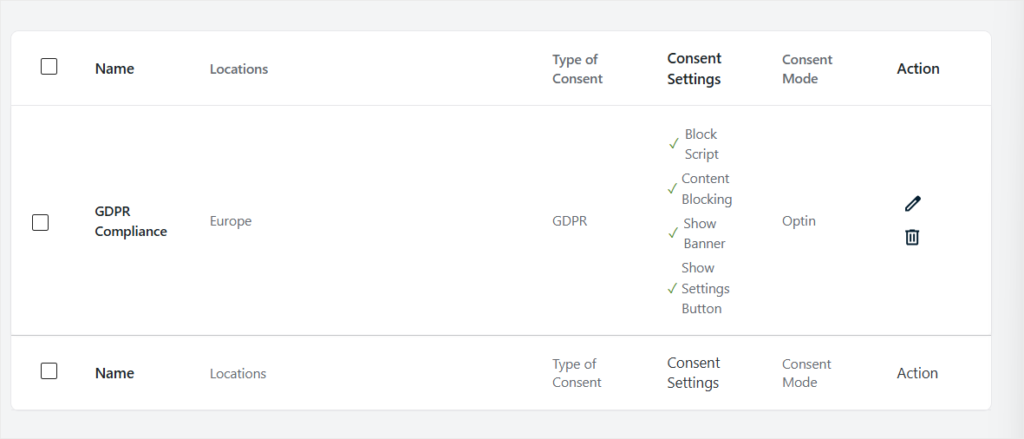Tick the select-all checkbox in table header
The height and width of the screenshot is (439, 1024).
click(49, 67)
